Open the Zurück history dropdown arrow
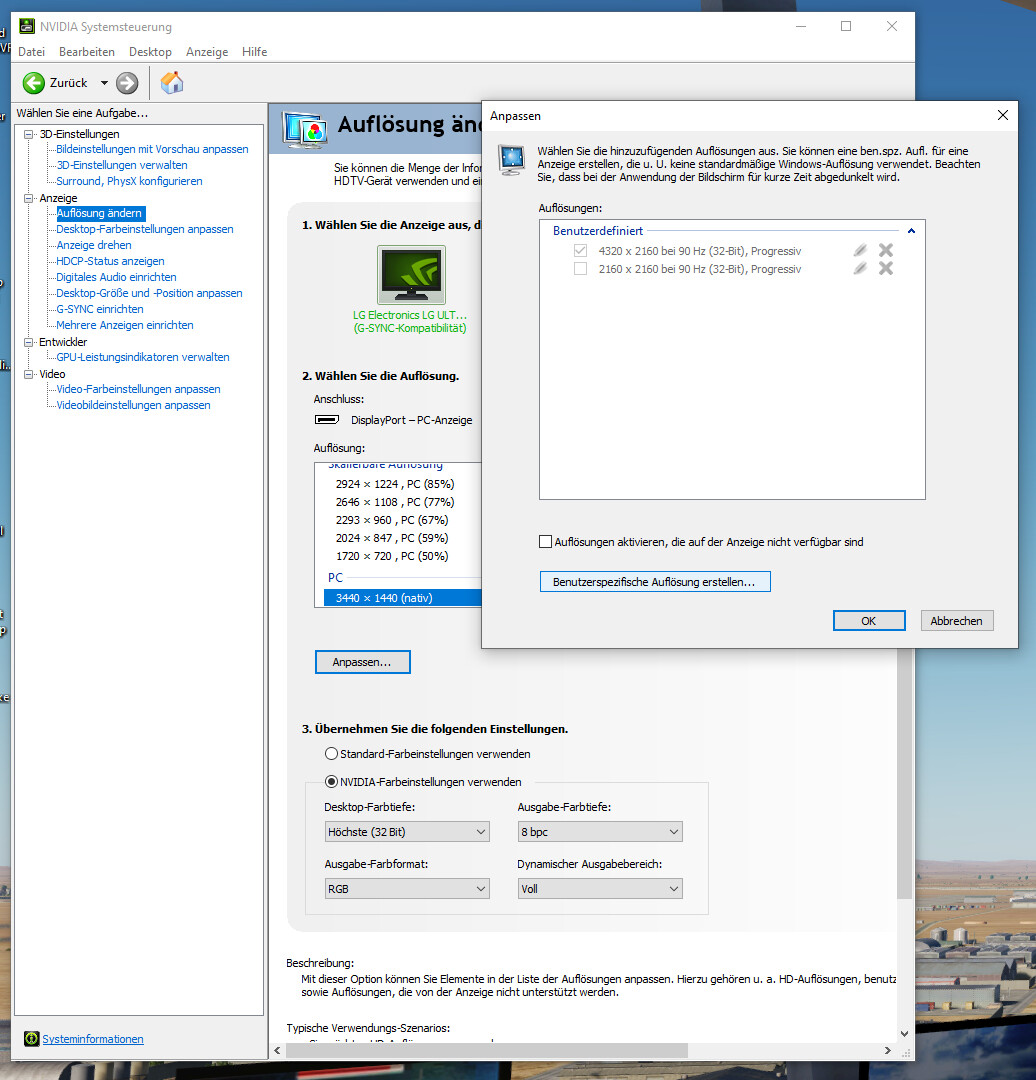The width and height of the screenshot is (1036, 1080). [104, 83]
